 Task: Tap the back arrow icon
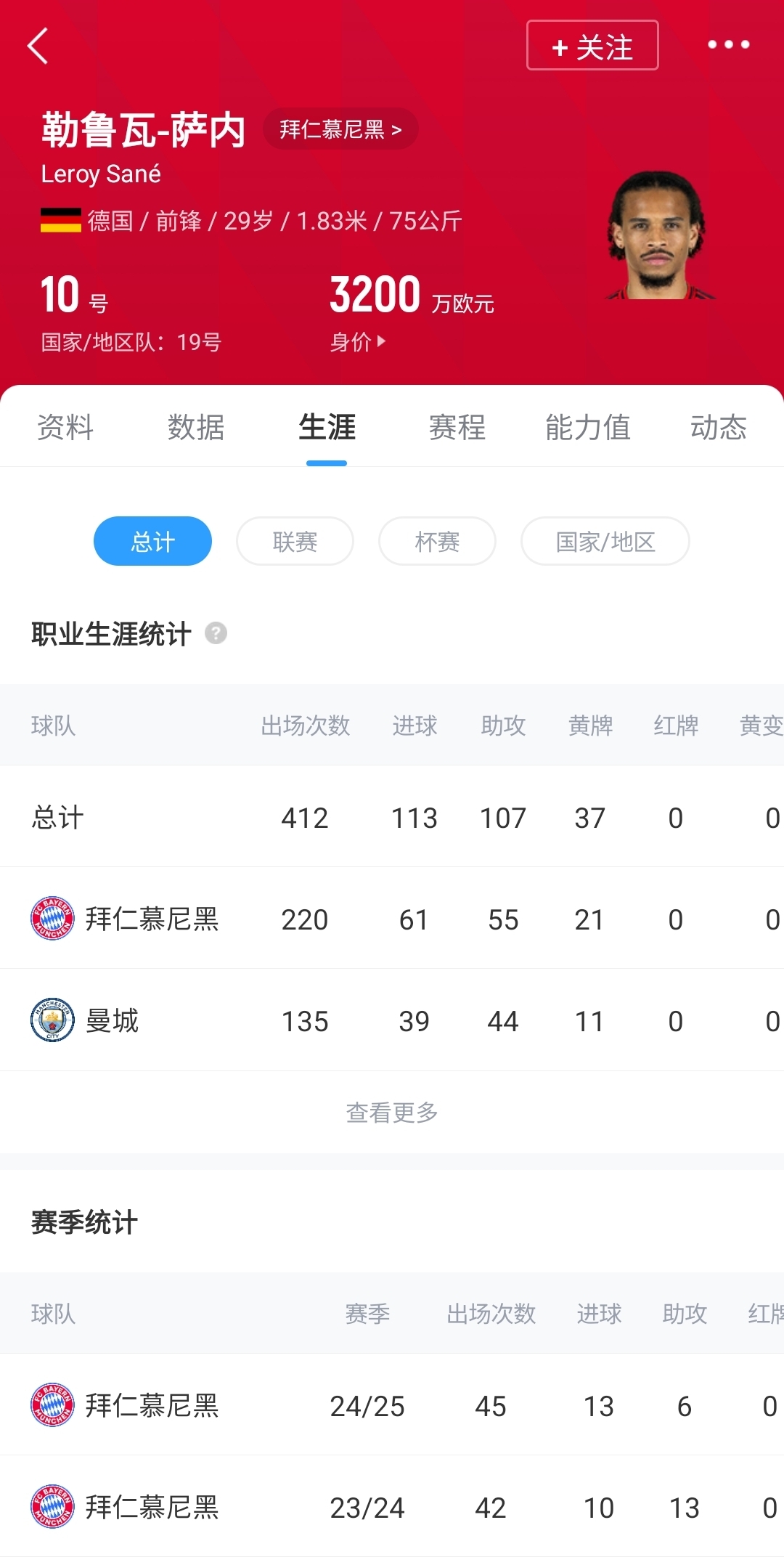coord(38,46)
